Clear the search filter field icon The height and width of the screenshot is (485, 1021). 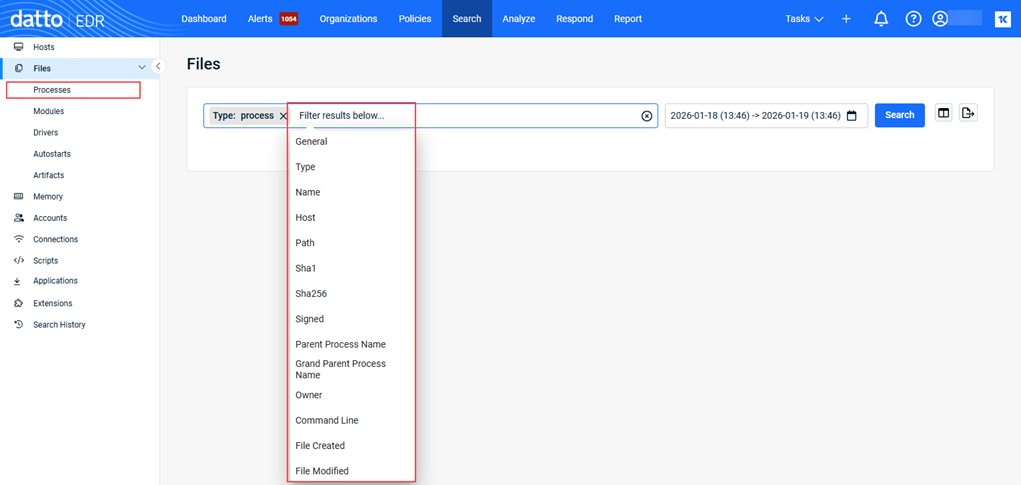click(x=647, y=116)
